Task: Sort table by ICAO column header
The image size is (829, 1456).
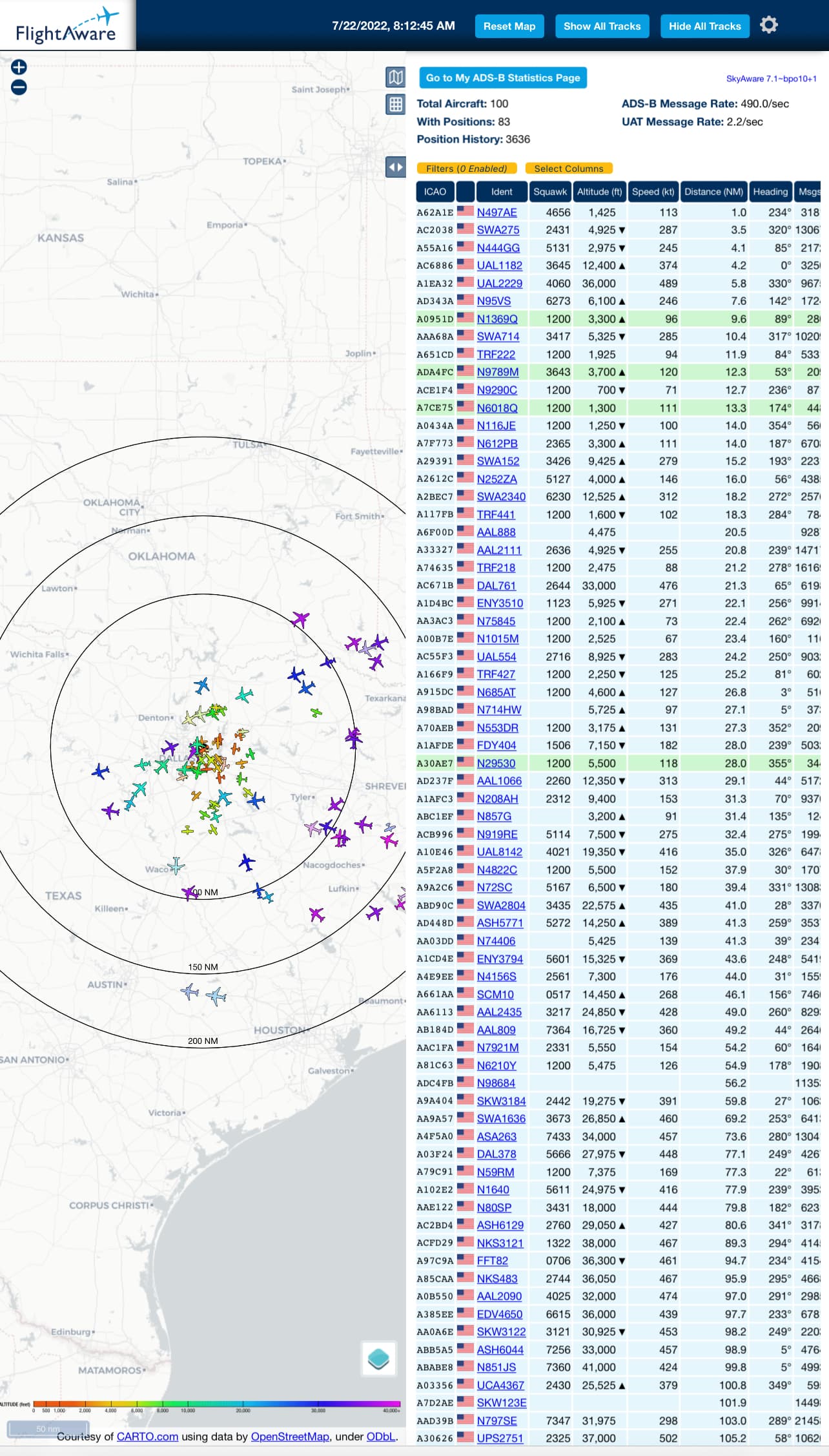Action: tap(435, 191)
